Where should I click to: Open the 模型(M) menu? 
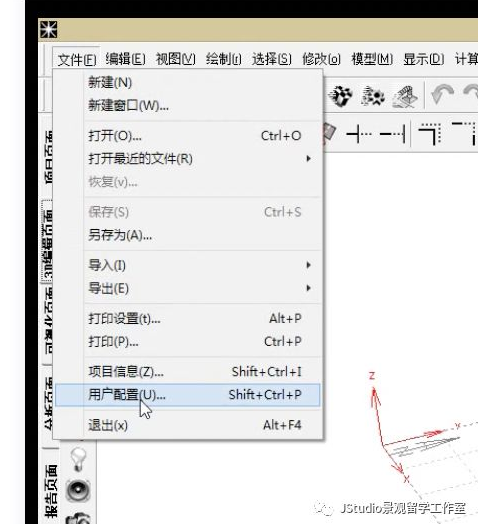coord(372,59)
